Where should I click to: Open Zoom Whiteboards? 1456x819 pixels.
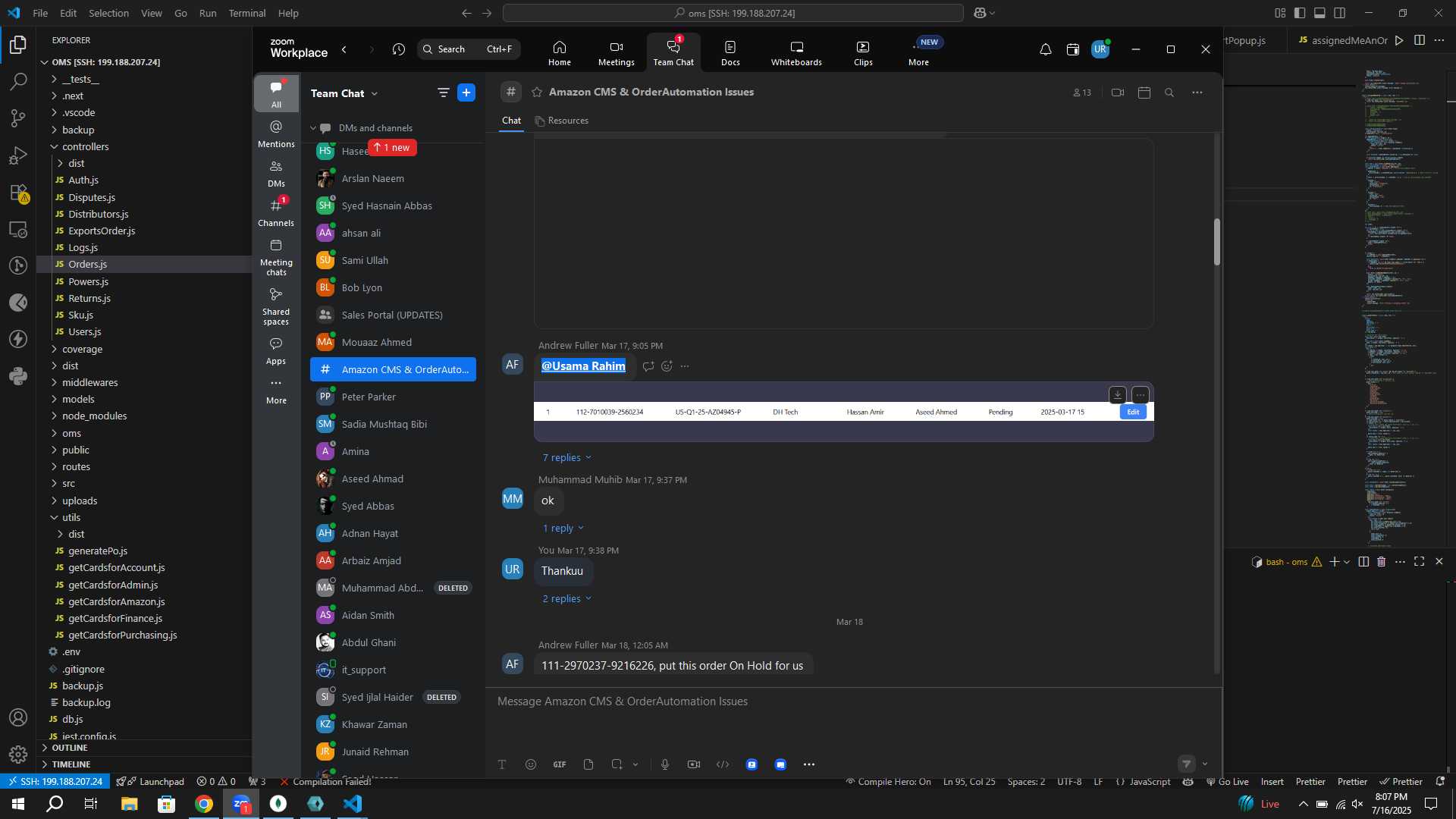796,52
